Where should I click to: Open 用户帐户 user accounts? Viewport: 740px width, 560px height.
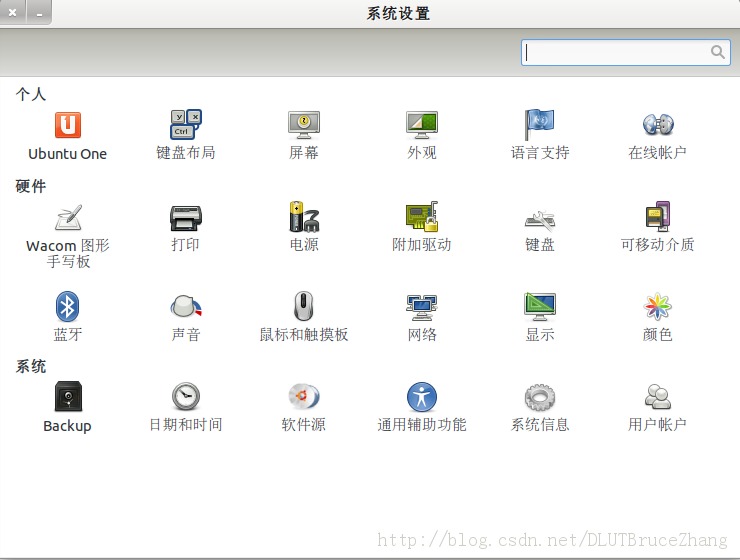658,396
